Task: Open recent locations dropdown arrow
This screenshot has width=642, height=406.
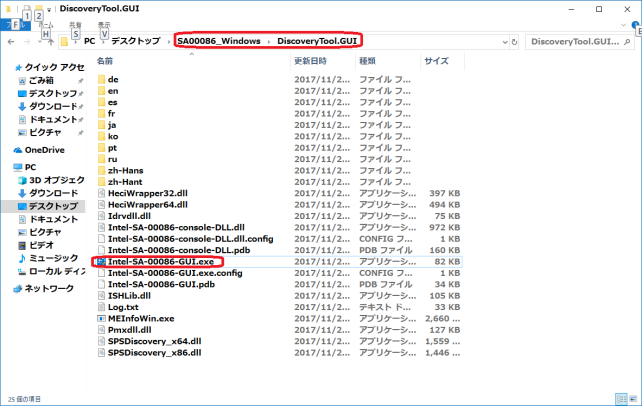Action: click(x=40, y=42)
